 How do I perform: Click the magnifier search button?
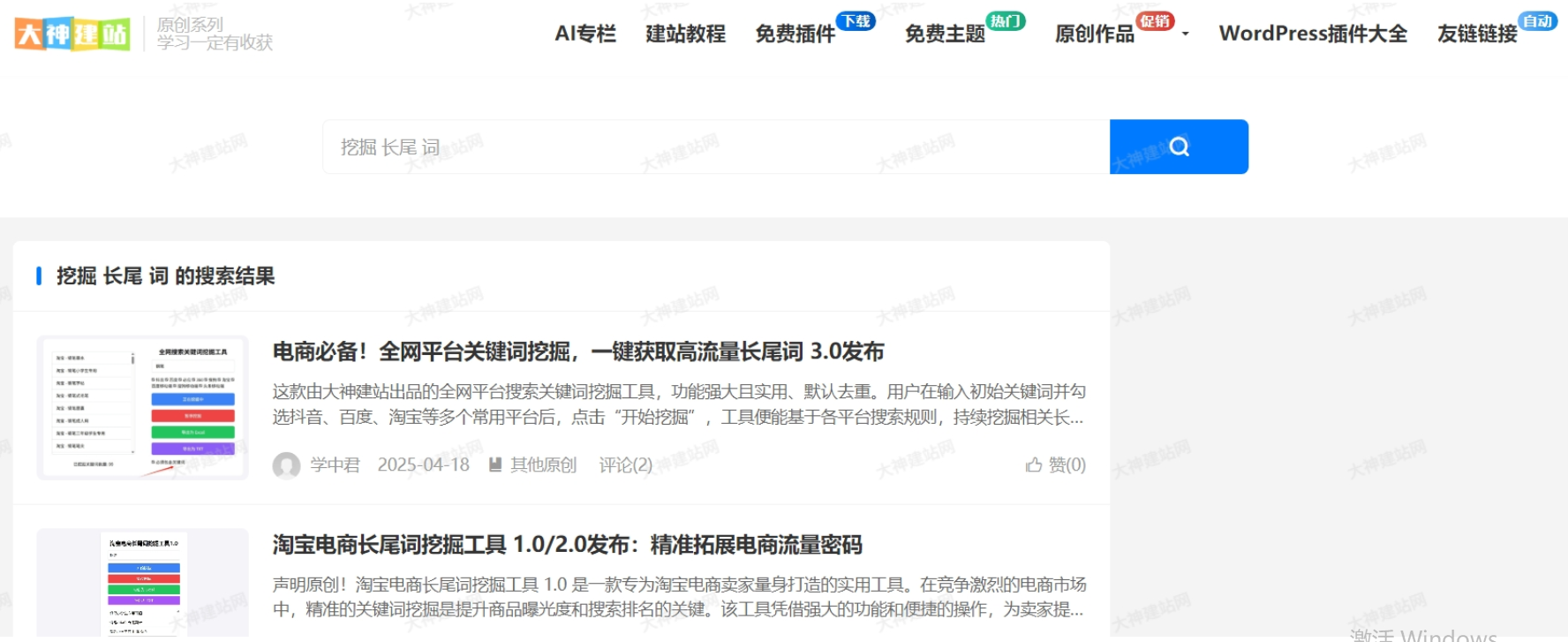point(1179,147)
